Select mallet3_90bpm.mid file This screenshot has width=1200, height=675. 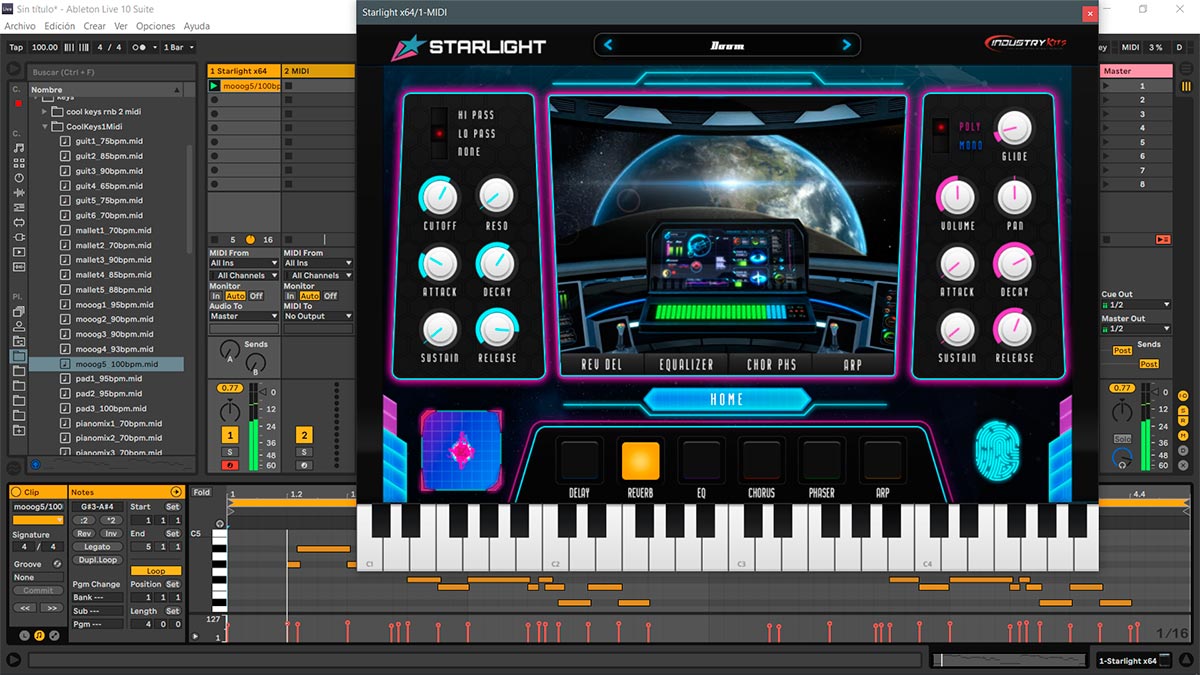coord(113,260)
